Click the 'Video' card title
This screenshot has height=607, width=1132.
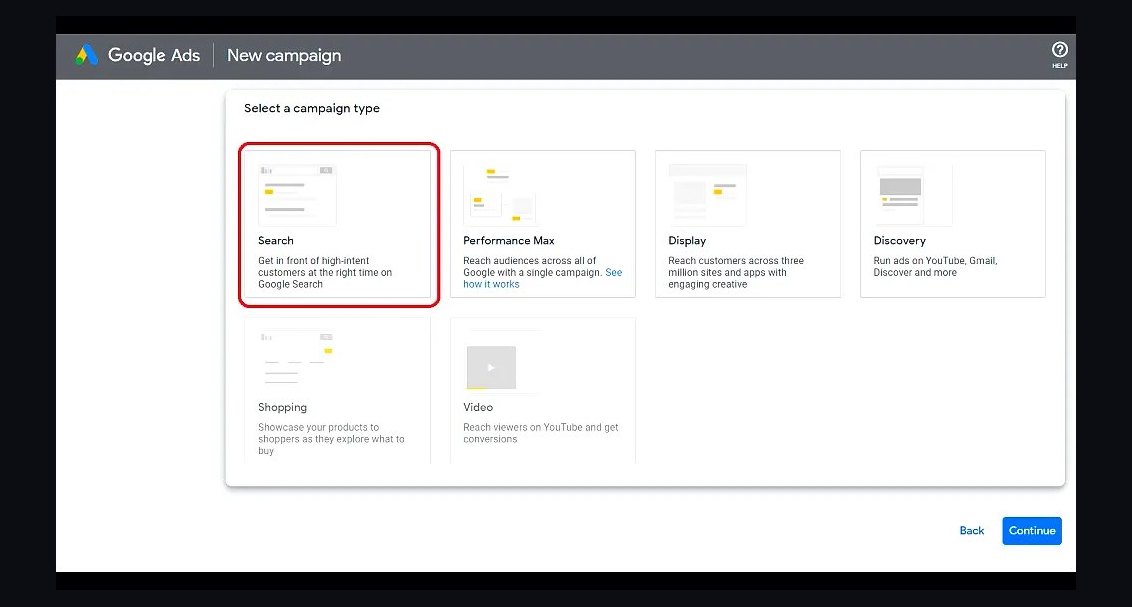[x=478, y=407]
